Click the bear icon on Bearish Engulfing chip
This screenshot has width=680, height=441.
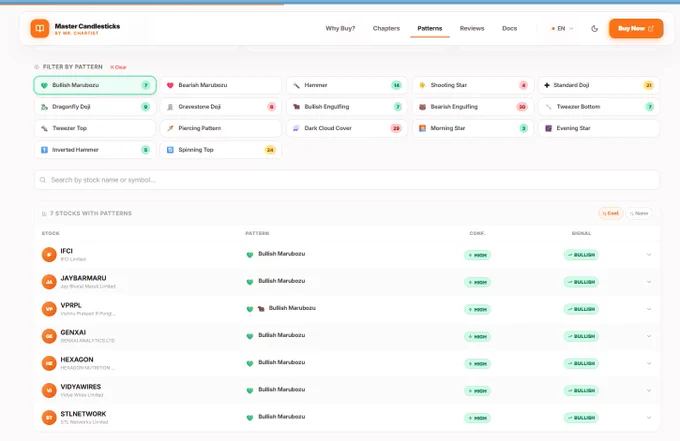click(422, 107)
